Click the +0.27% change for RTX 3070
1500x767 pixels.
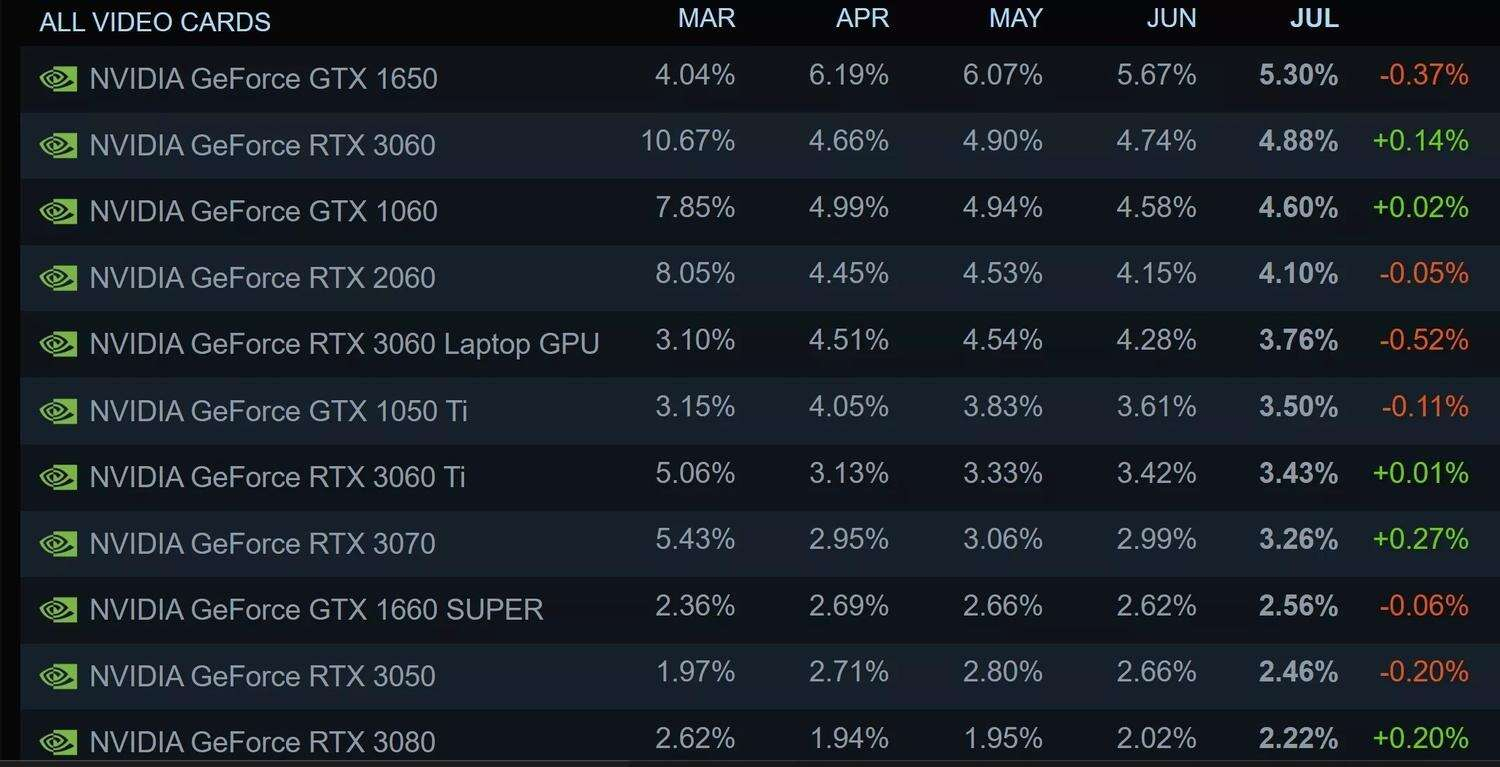(x=1420, y=539)
